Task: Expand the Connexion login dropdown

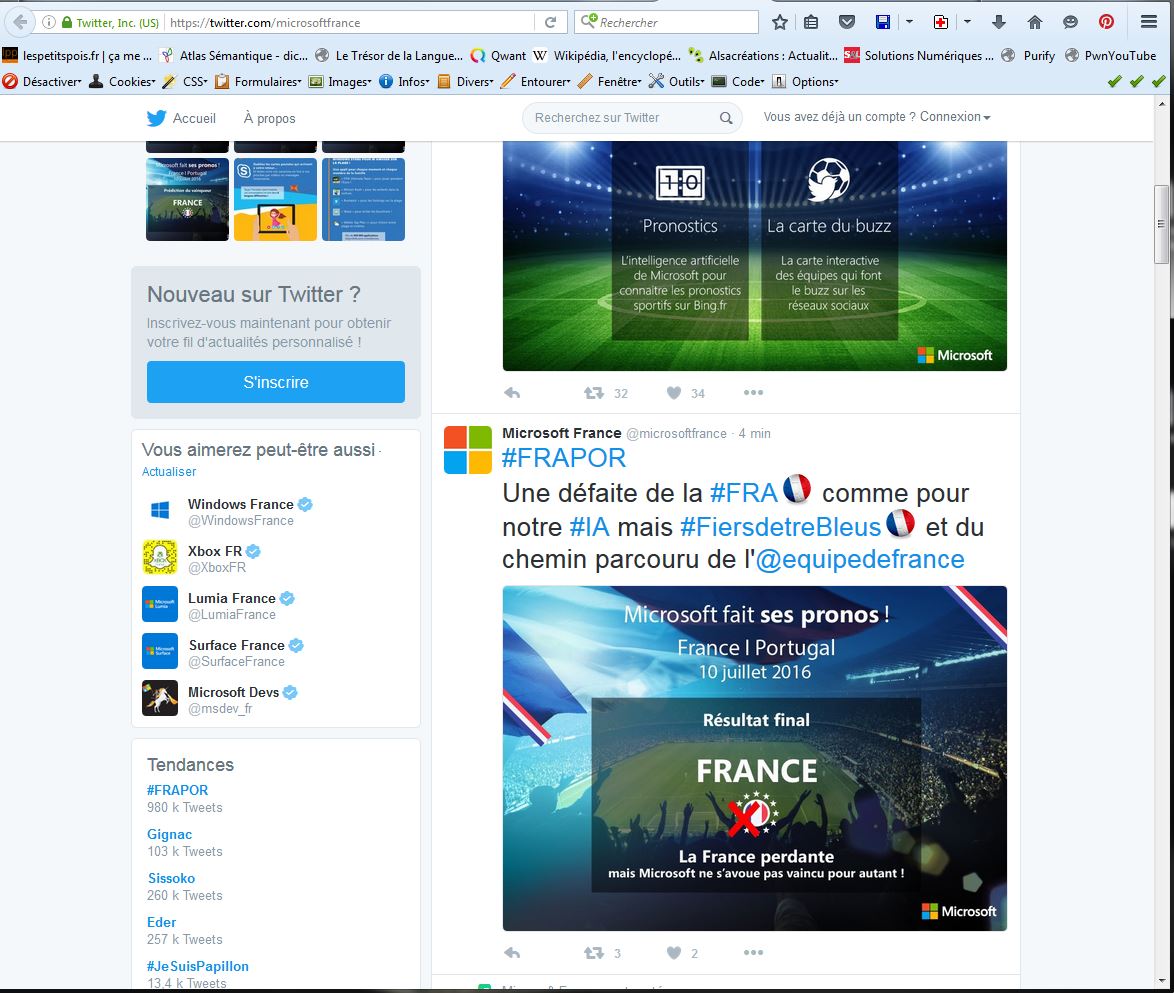Action: point(955,117)
